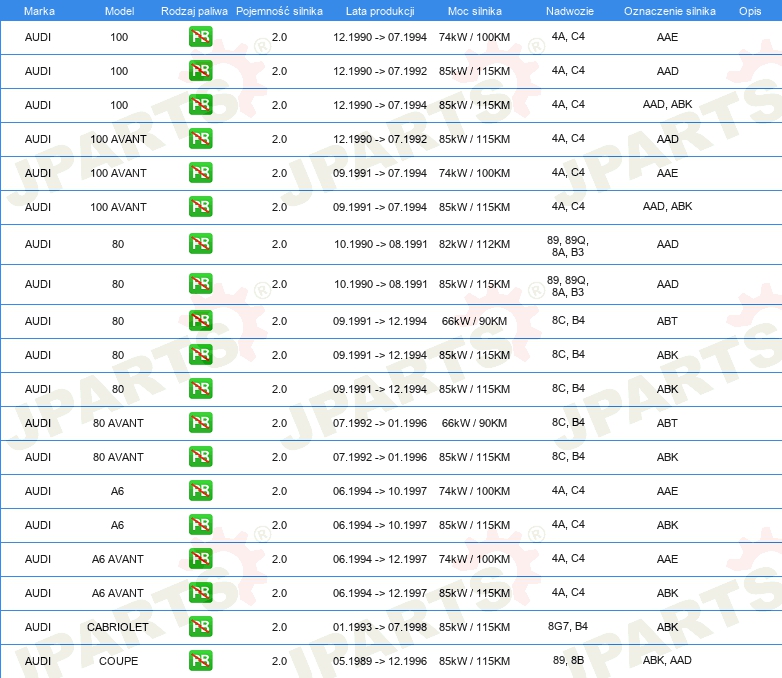Click the 66kW / 90KM cell in 80 AVANT row

[474, 423]
